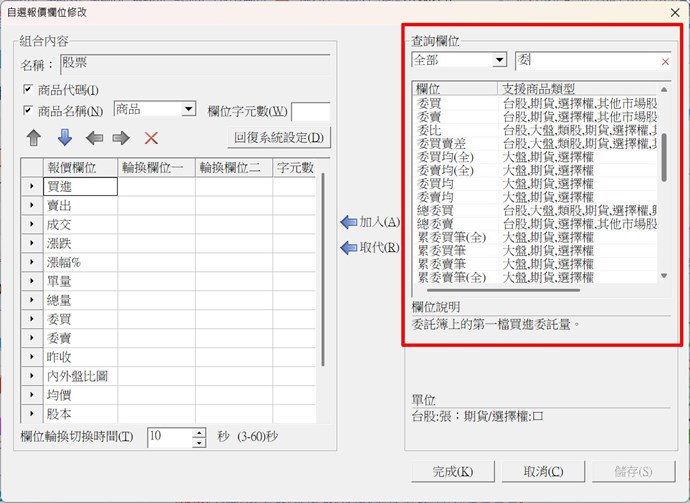Click the gray right arrow icon
690x503 pixels.
click(x=121, y=138)
